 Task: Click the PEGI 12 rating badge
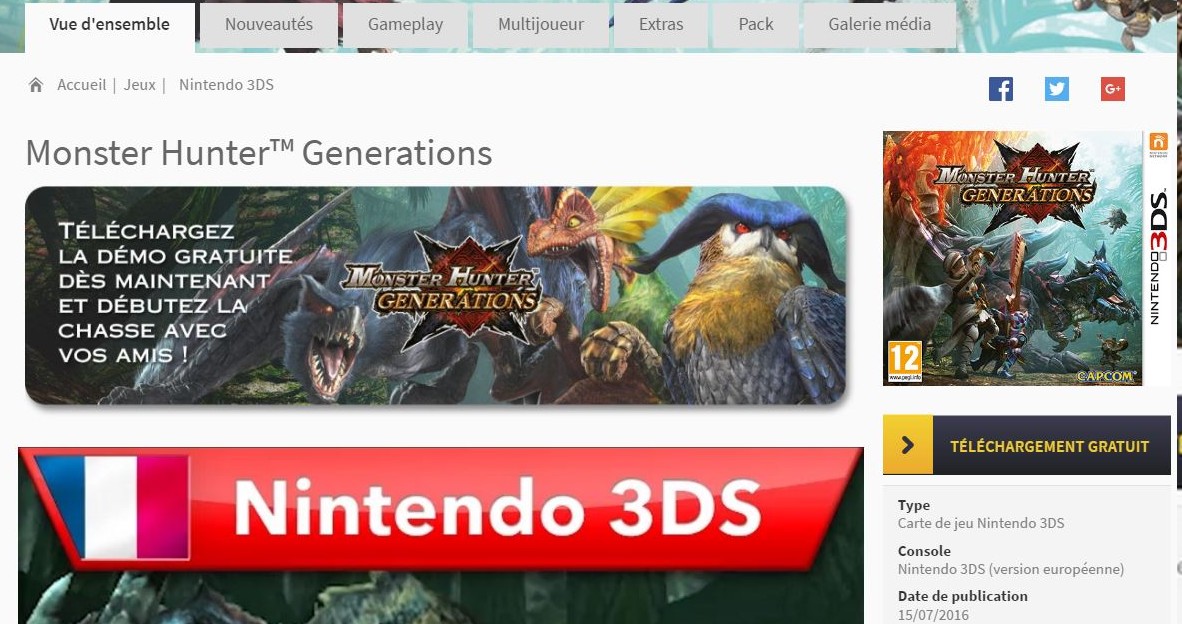(x=905, y=362)
